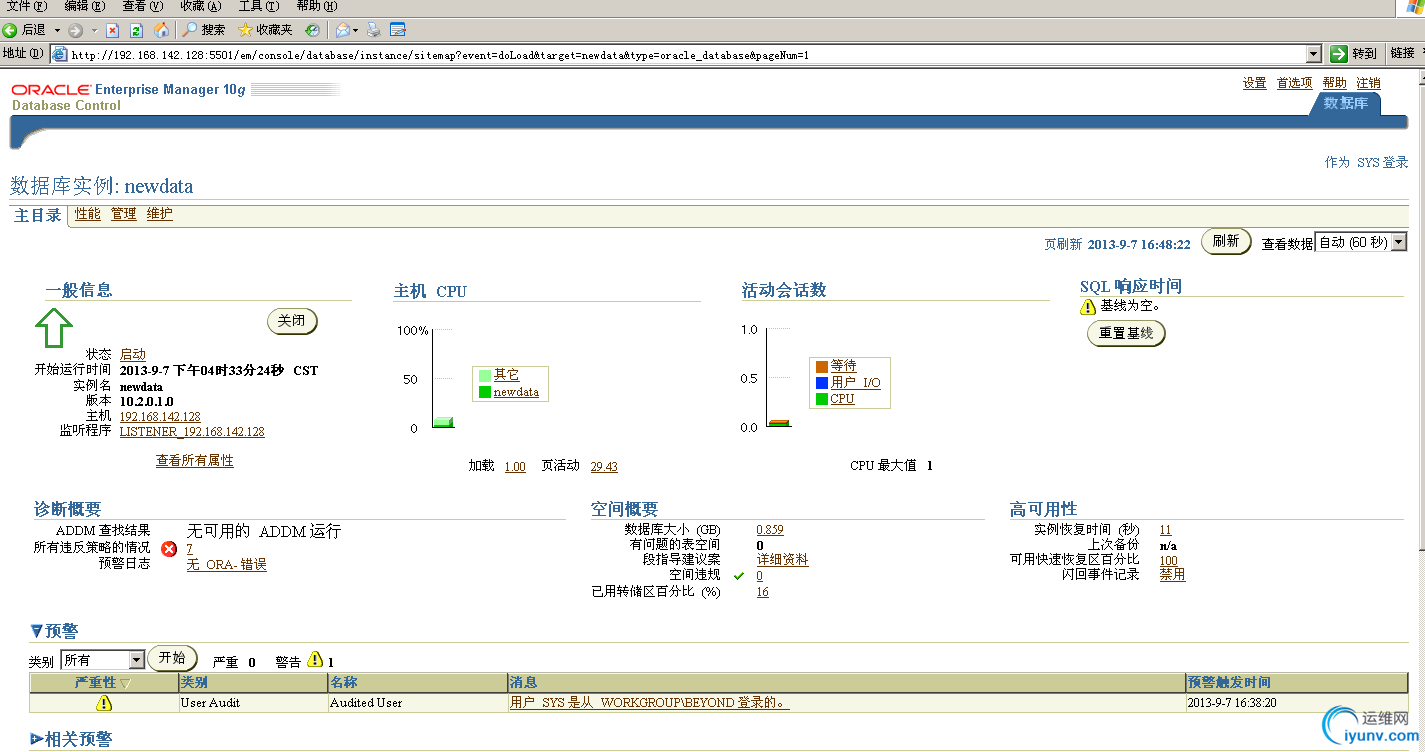Open the 详细资料 segment advisor link
Screen dimensions: 1425x752
[x=783, y=560]
